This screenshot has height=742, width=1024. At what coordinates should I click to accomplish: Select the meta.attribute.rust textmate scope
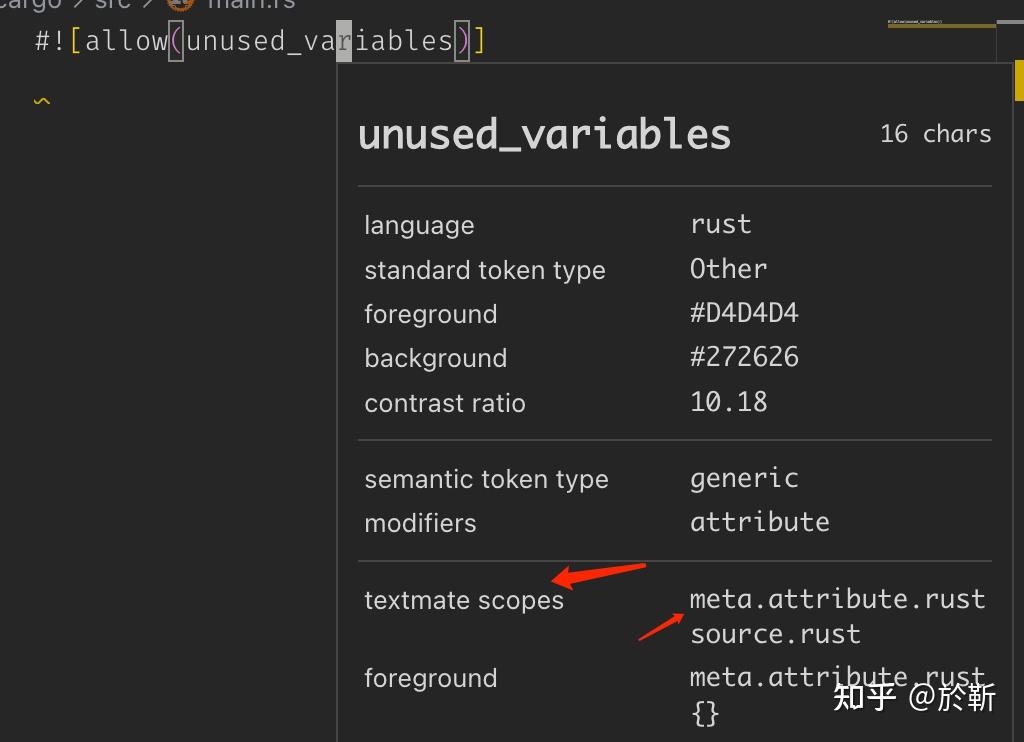[x=837, y=598]
